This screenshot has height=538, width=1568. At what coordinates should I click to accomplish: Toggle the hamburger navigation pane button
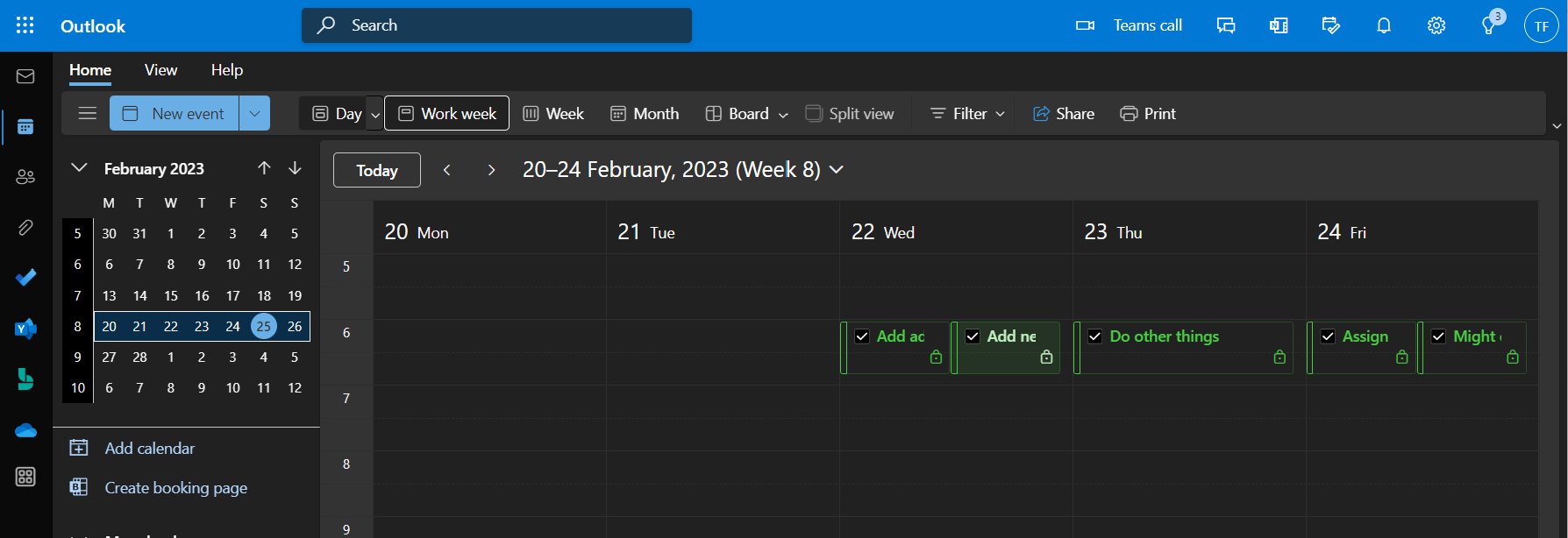(87, 113)
